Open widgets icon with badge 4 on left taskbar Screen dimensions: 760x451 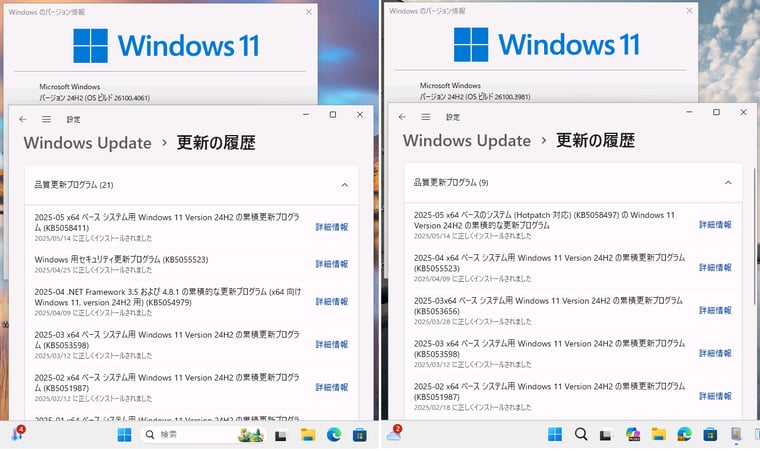point(18,433)
